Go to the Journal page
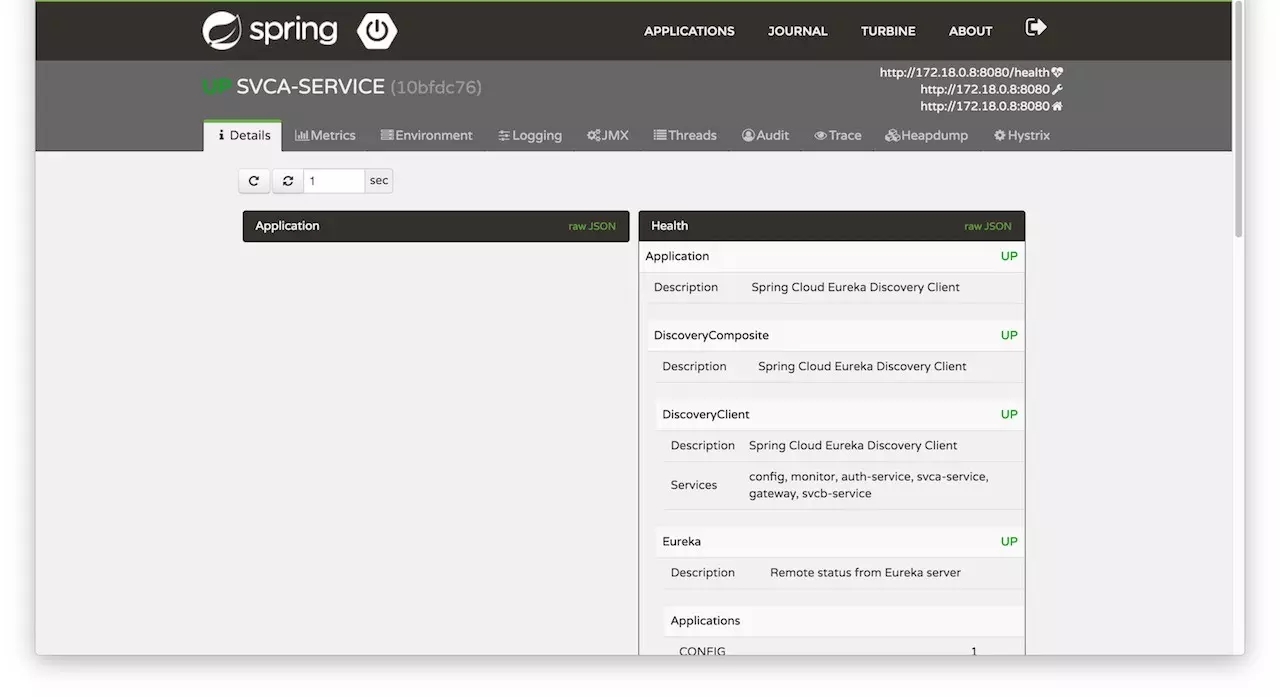Image resolution: width=1280 pixels, height=697 pixels. pos(797,31)
